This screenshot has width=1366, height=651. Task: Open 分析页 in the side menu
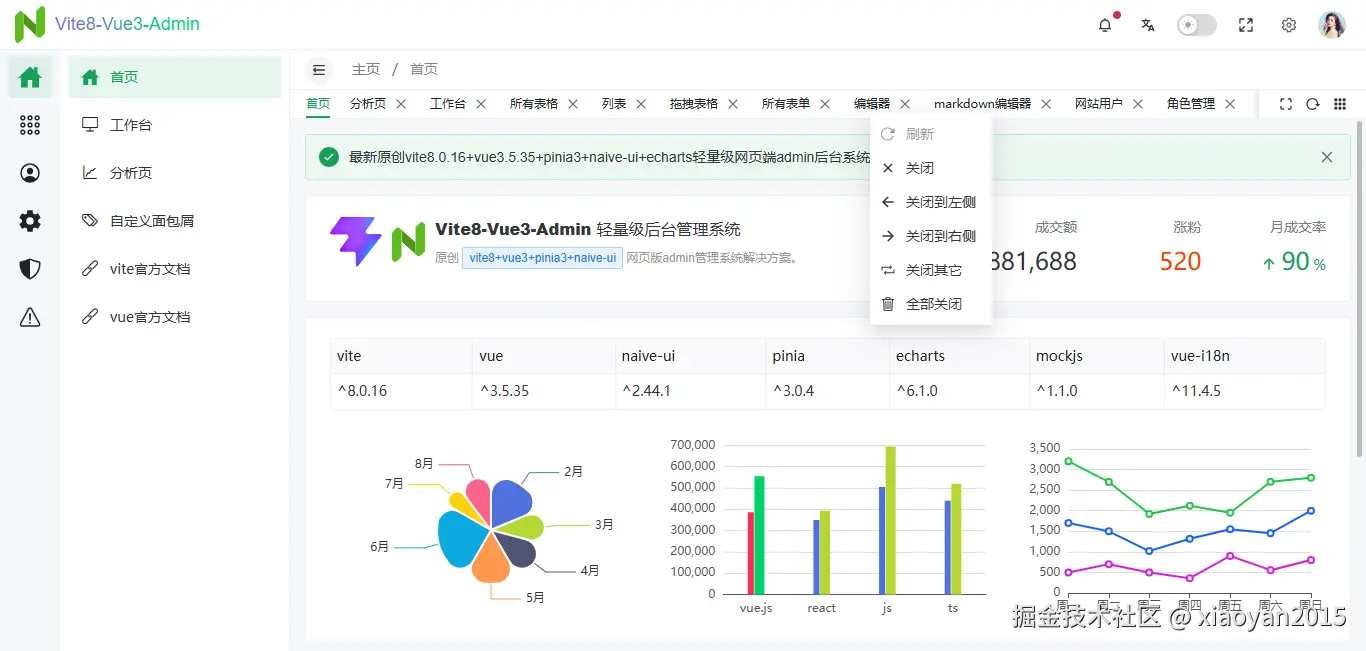[x=174, y=173]
